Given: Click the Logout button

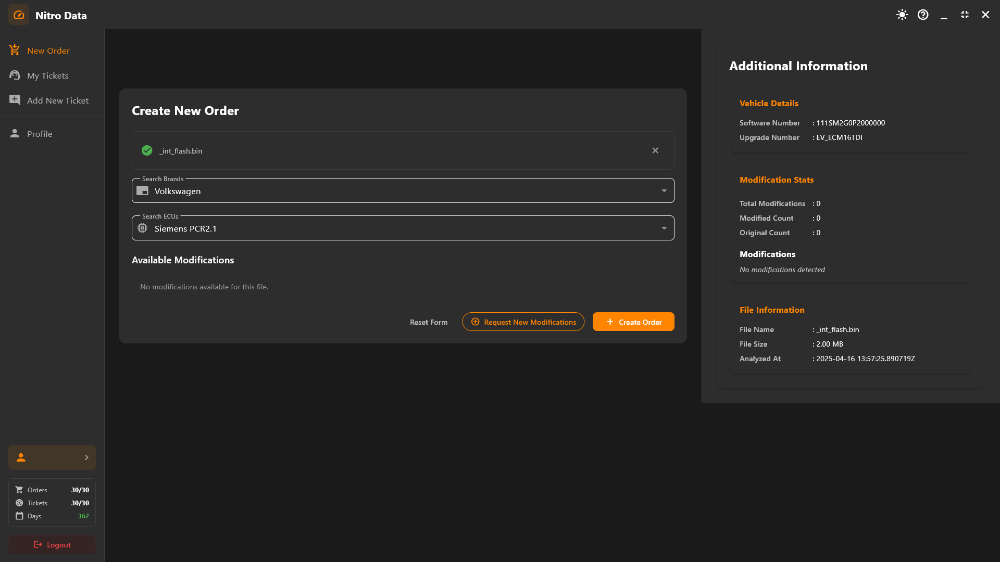Looking at the screenshot, I should point(52,545).
